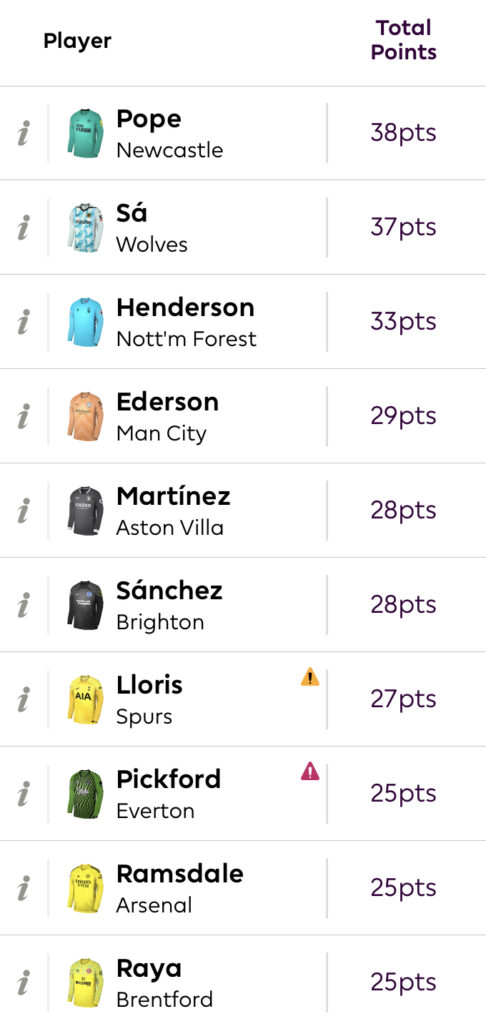The width and height of the screenshot is (486, 1024).
Task: Sort by Total Points column header
Action: coord(404,40)
